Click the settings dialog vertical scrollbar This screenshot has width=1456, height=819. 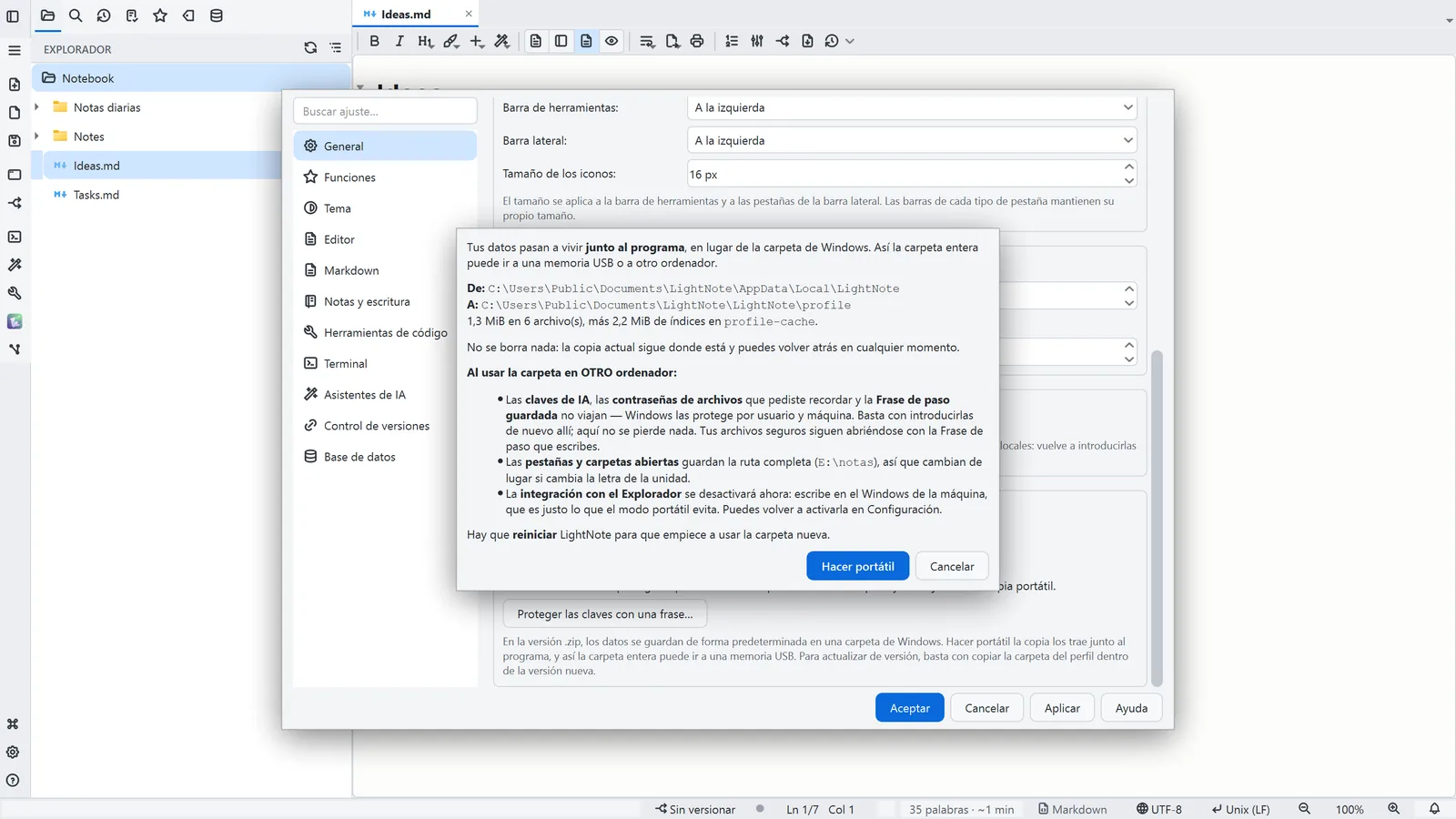[x=1158, y=517]
